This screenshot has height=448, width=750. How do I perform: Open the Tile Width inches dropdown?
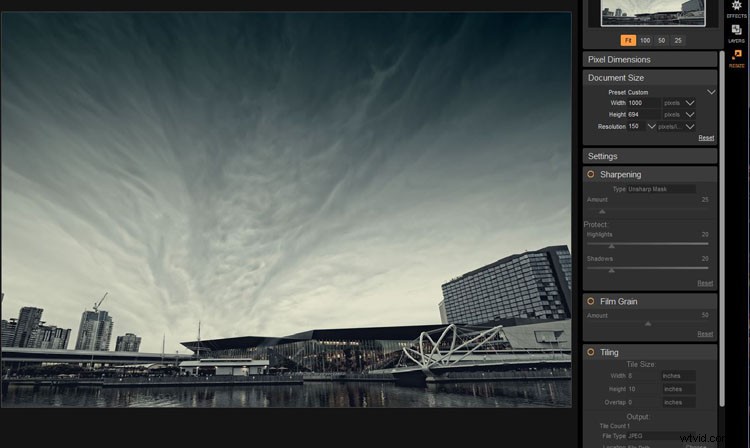tap(679, 376)
